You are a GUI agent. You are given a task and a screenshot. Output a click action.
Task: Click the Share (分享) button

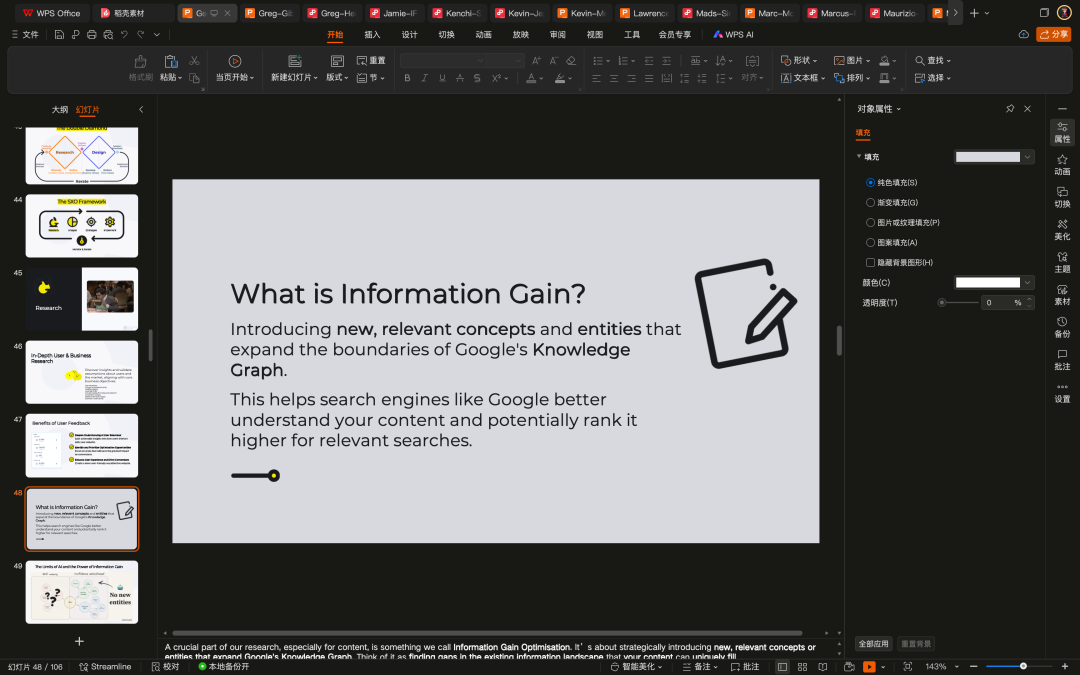tap(1053, 34)
